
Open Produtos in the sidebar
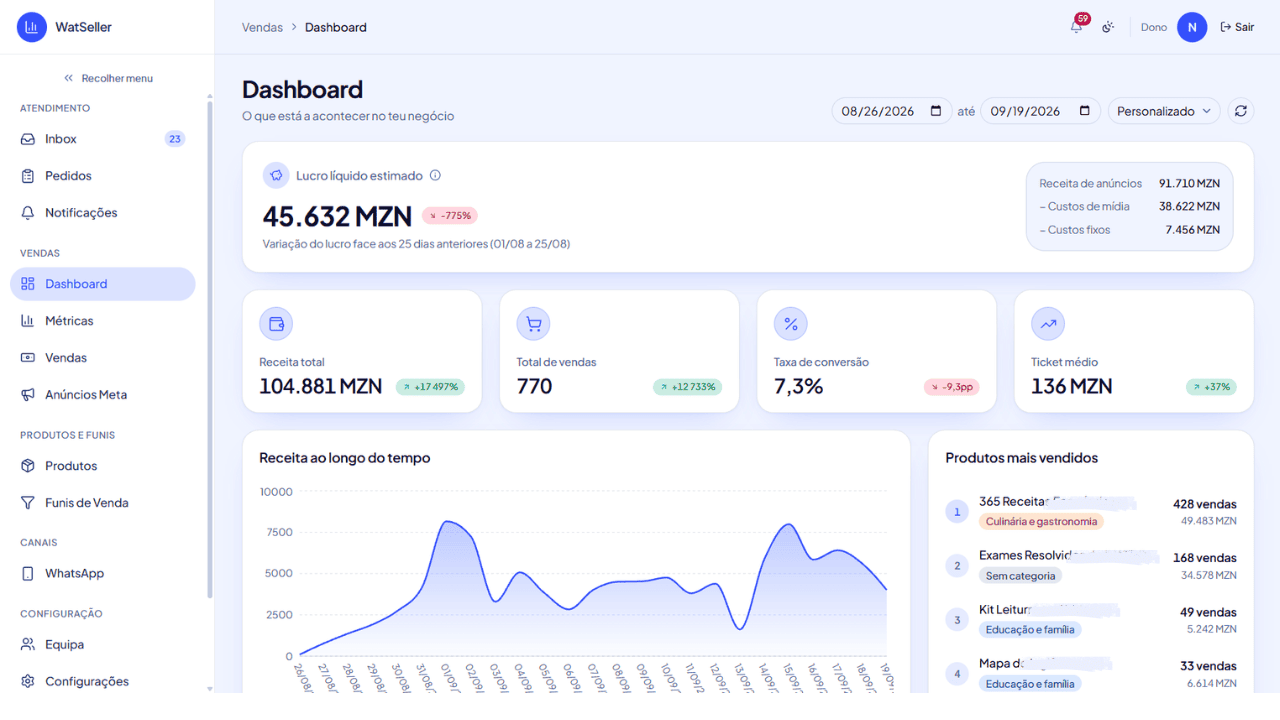102,466
